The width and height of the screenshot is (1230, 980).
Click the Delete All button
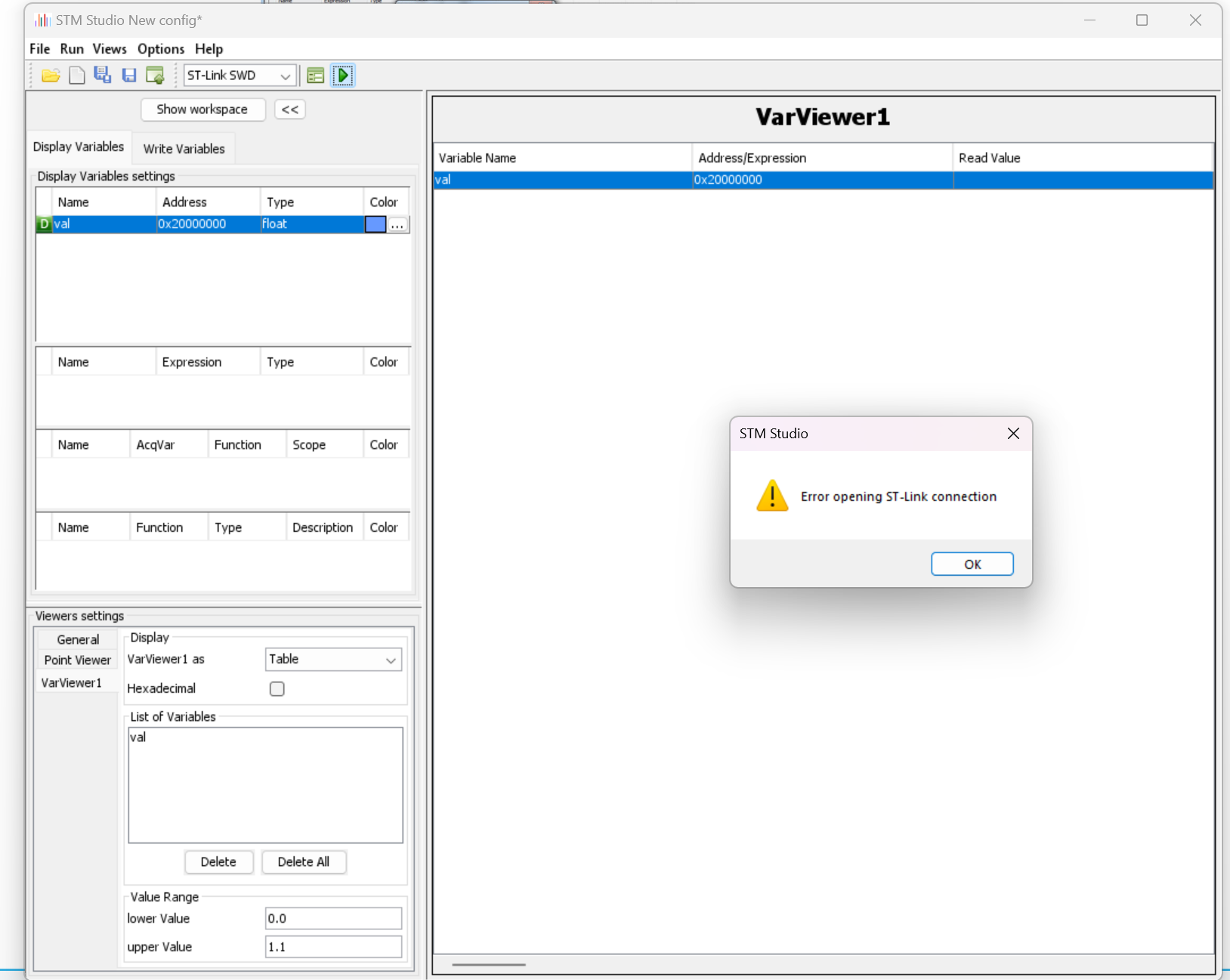(x=304, y=861)
